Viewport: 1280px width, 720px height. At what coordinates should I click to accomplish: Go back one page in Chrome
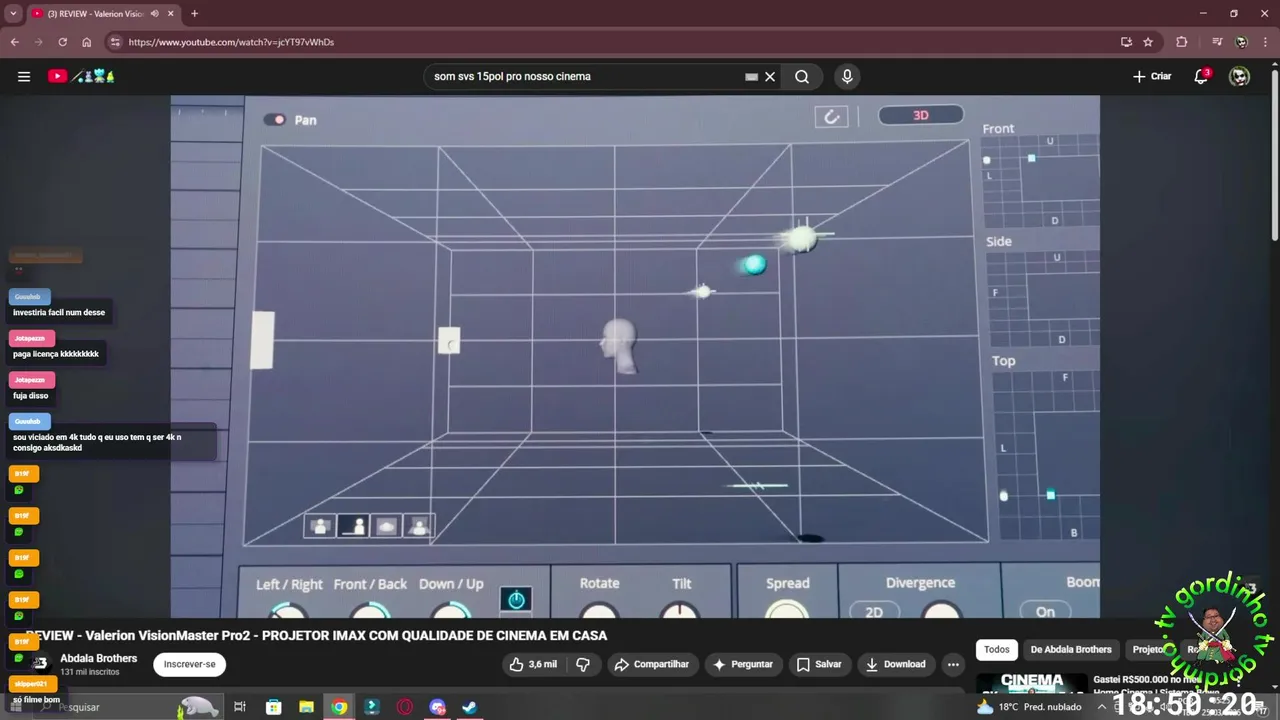tap(14, 42)
